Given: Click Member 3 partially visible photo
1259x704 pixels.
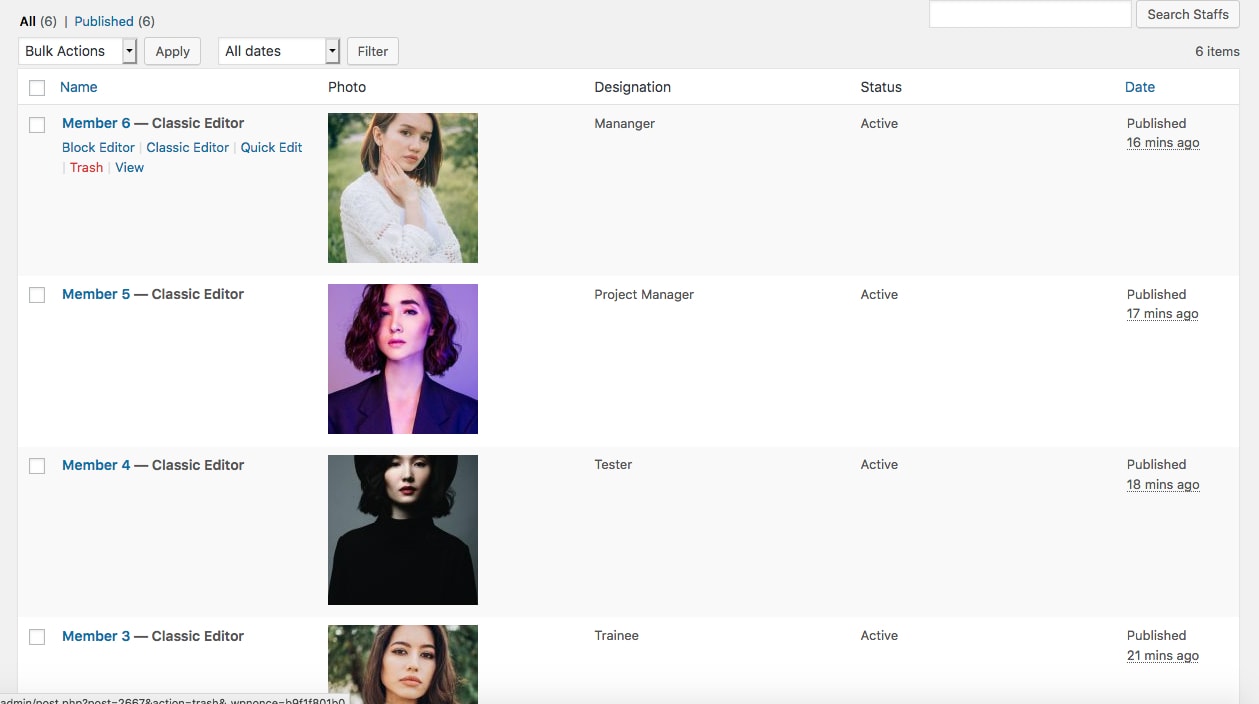Looking at the screenshot, I should point(403,664).
